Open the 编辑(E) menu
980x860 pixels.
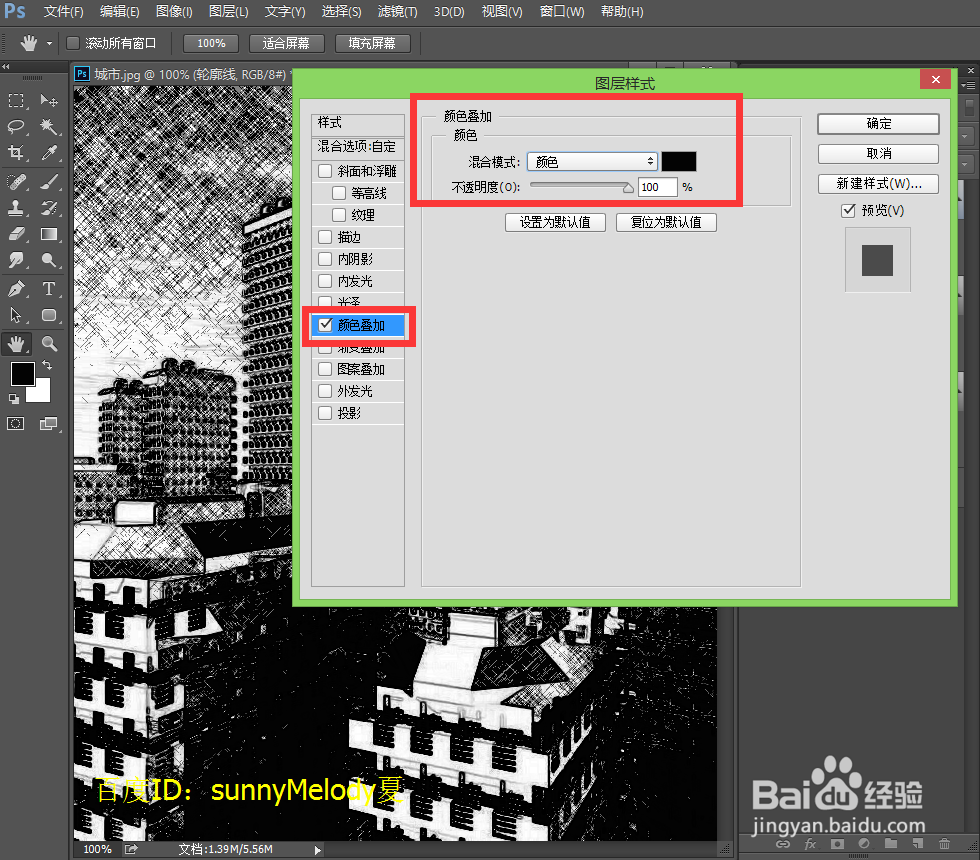[x=119, y=12]
